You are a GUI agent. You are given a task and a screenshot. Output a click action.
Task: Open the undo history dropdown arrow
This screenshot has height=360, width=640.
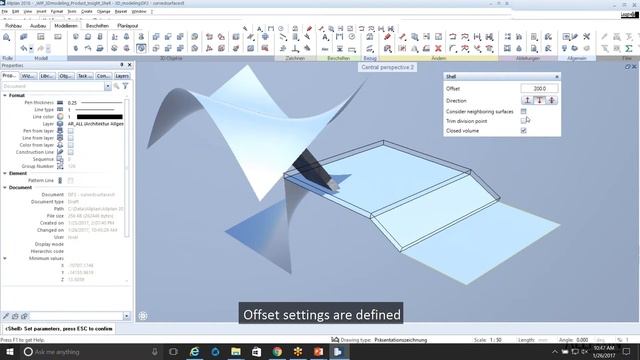pyautogui.click(x=31, y=49)
